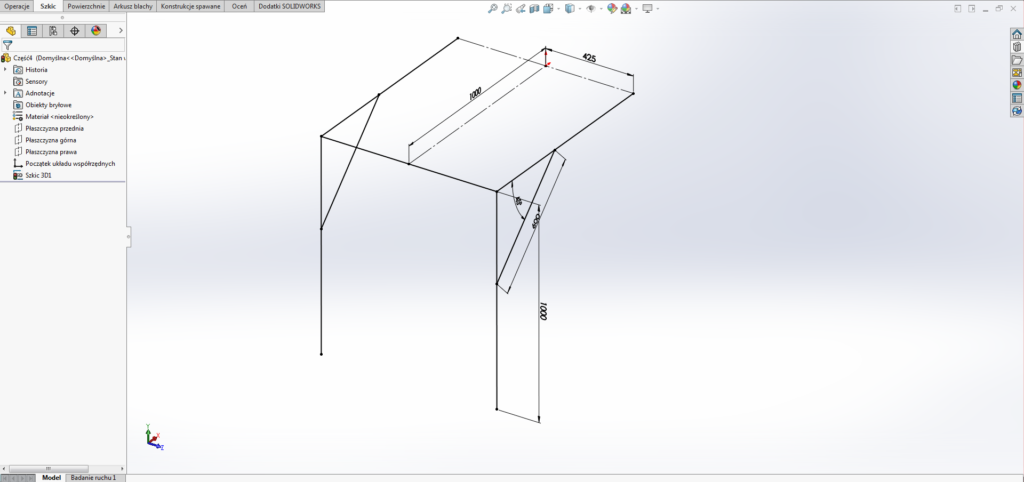The height and width of the screenshot is (482, 1024).
Task: Click the View Settings monitor icon
Action: click(x=647, y=8)
